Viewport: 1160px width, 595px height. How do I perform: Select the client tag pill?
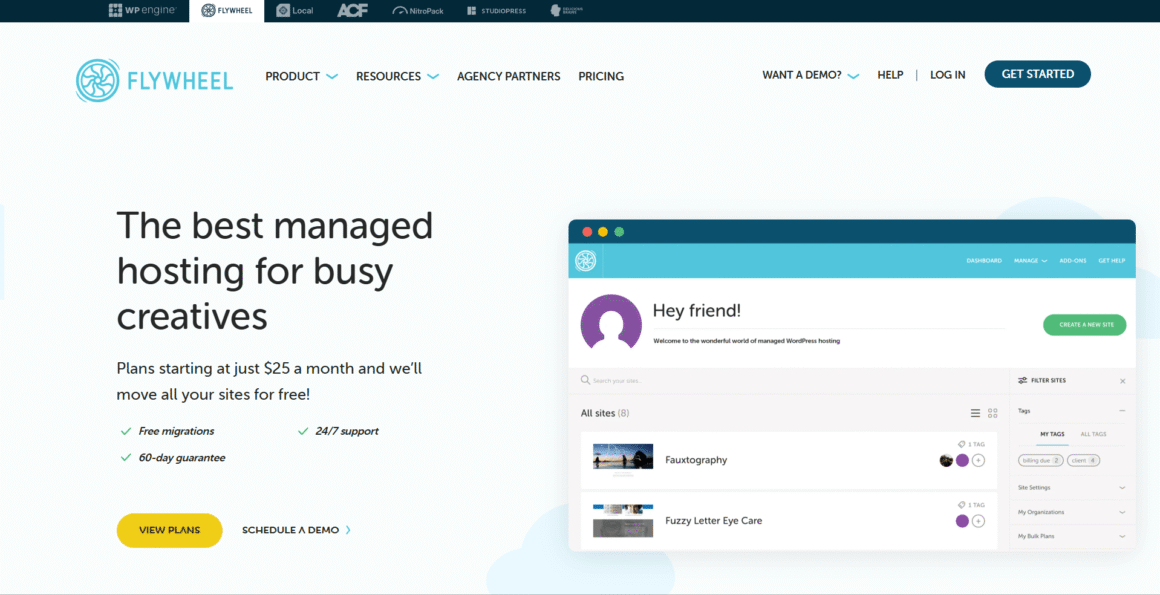(x=1083, y=460)
